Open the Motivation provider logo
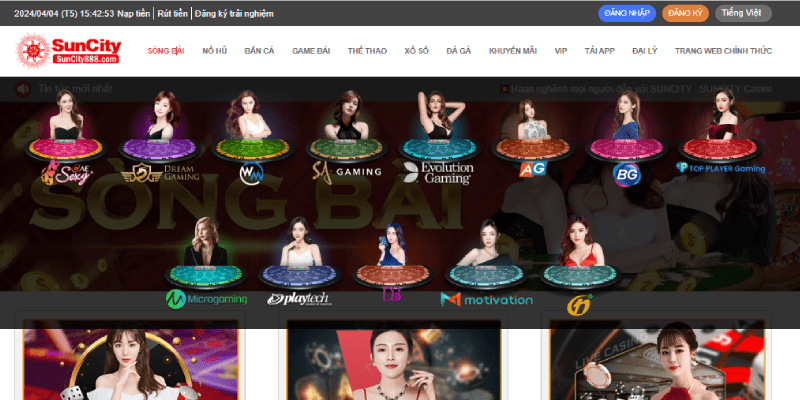The image size is (800, 400). [486, 299]
